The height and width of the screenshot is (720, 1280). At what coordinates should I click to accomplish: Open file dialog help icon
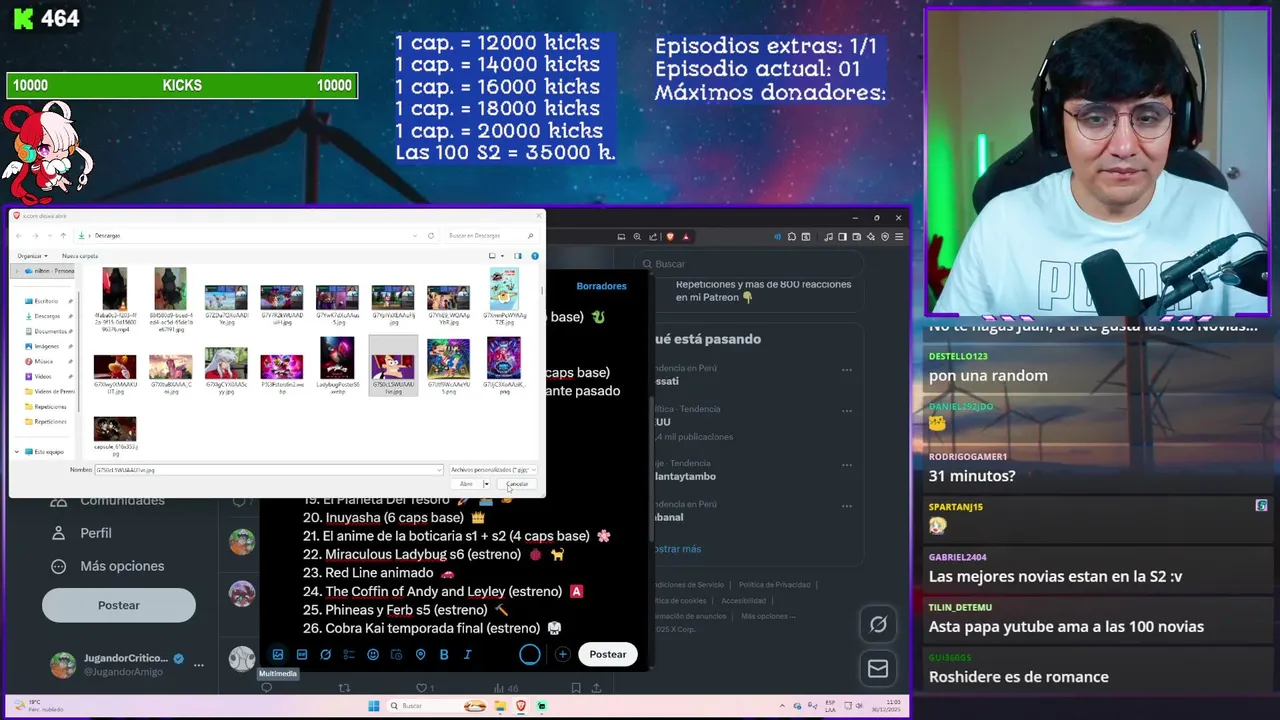click(x=534, y=256)
